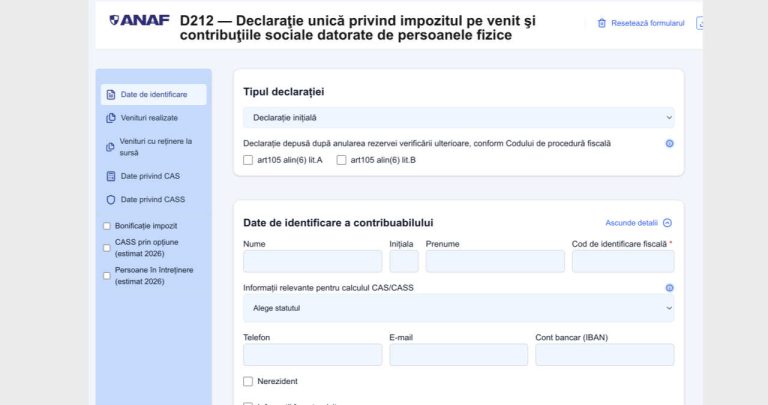Click the Date de identificare a contribuabilului heading
The image size is (768, 405).
pyautogui.click(x=338, y=223)
